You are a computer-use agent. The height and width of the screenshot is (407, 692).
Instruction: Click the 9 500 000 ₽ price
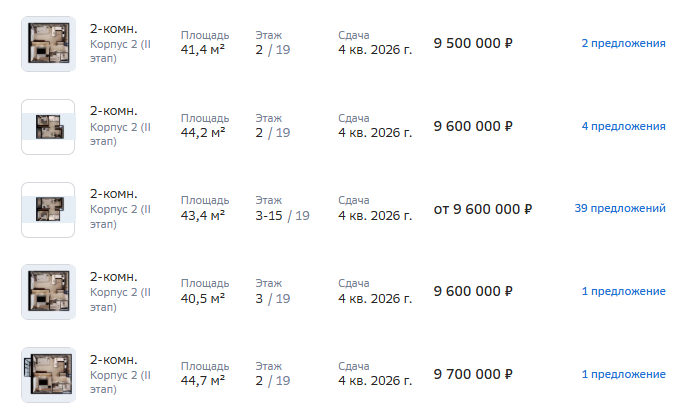coord(473,43)
